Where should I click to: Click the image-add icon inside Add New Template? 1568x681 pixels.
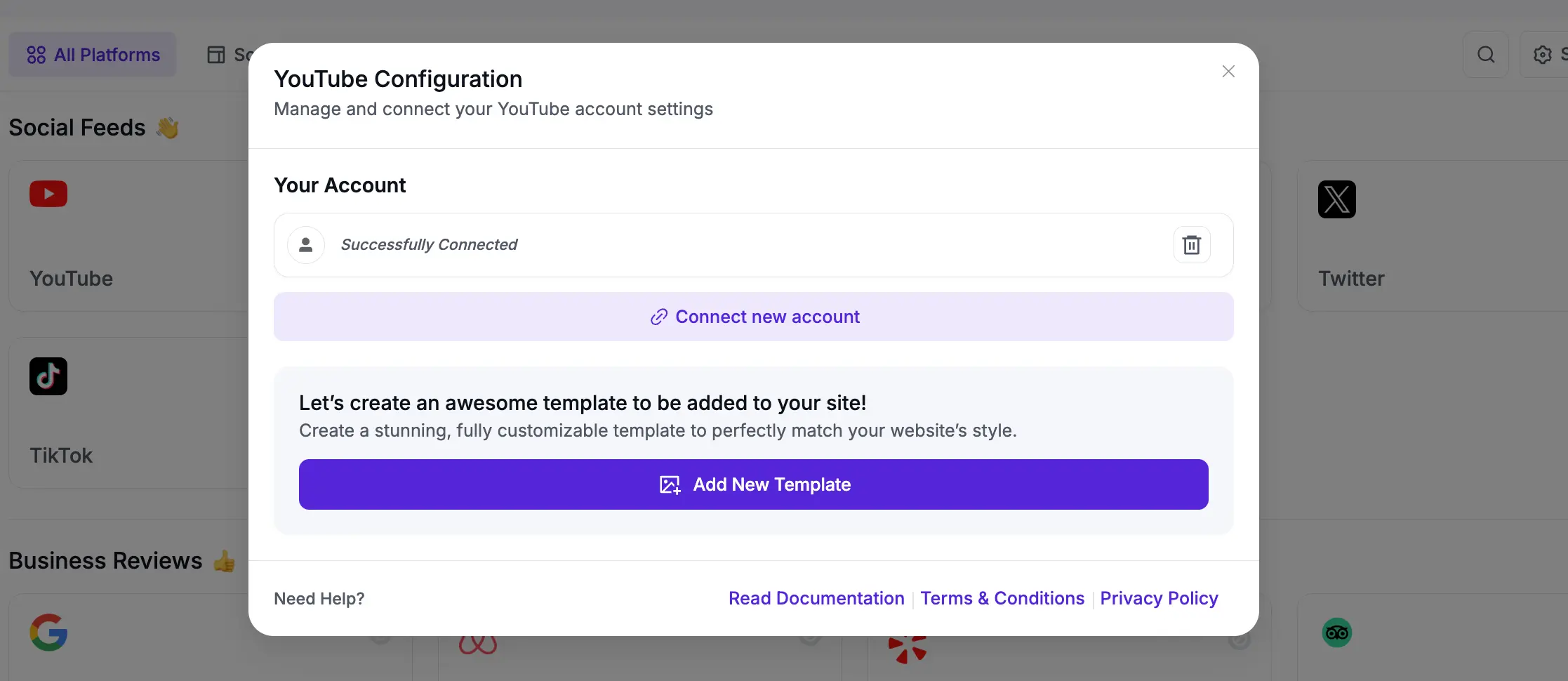670,484
